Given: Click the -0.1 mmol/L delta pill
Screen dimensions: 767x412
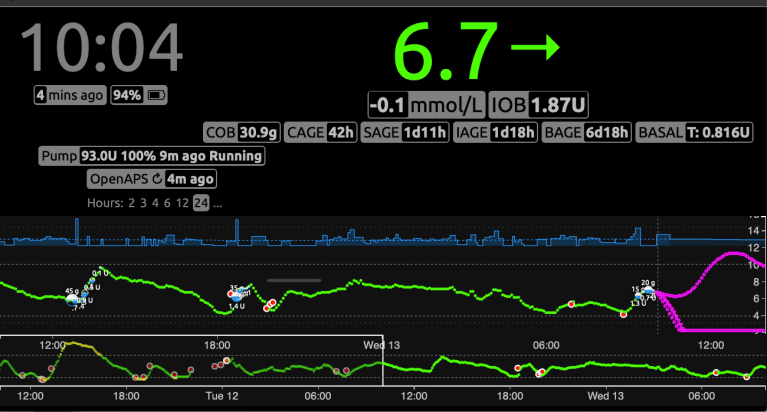Looking at the screenshot, I should coord(427,105).
